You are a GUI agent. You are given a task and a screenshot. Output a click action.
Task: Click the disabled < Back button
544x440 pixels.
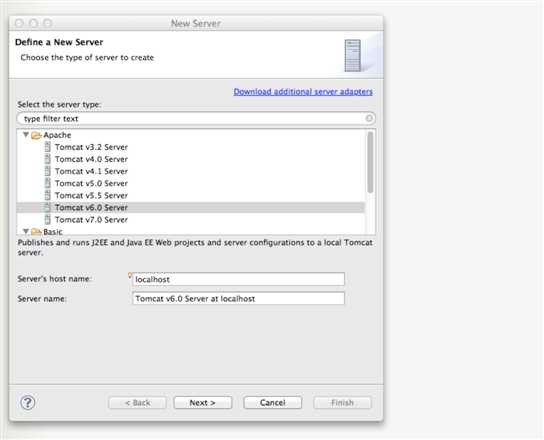pyautogui.click(x=137, y=403)
